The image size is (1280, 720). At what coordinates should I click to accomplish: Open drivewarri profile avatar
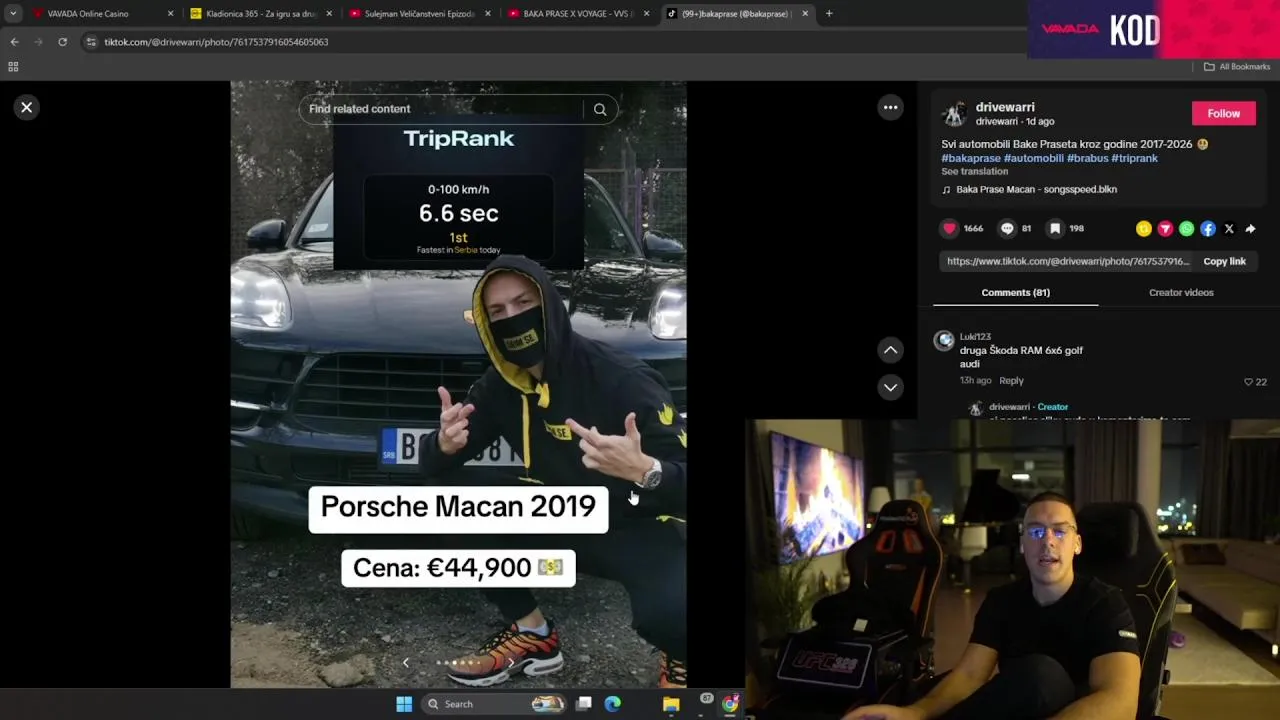(954, 113)
